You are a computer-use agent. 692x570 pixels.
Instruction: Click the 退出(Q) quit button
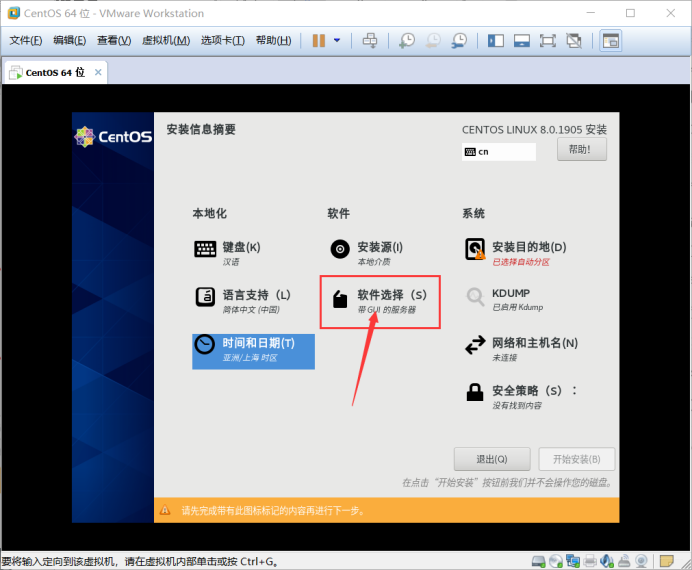[x=492, y=459]
